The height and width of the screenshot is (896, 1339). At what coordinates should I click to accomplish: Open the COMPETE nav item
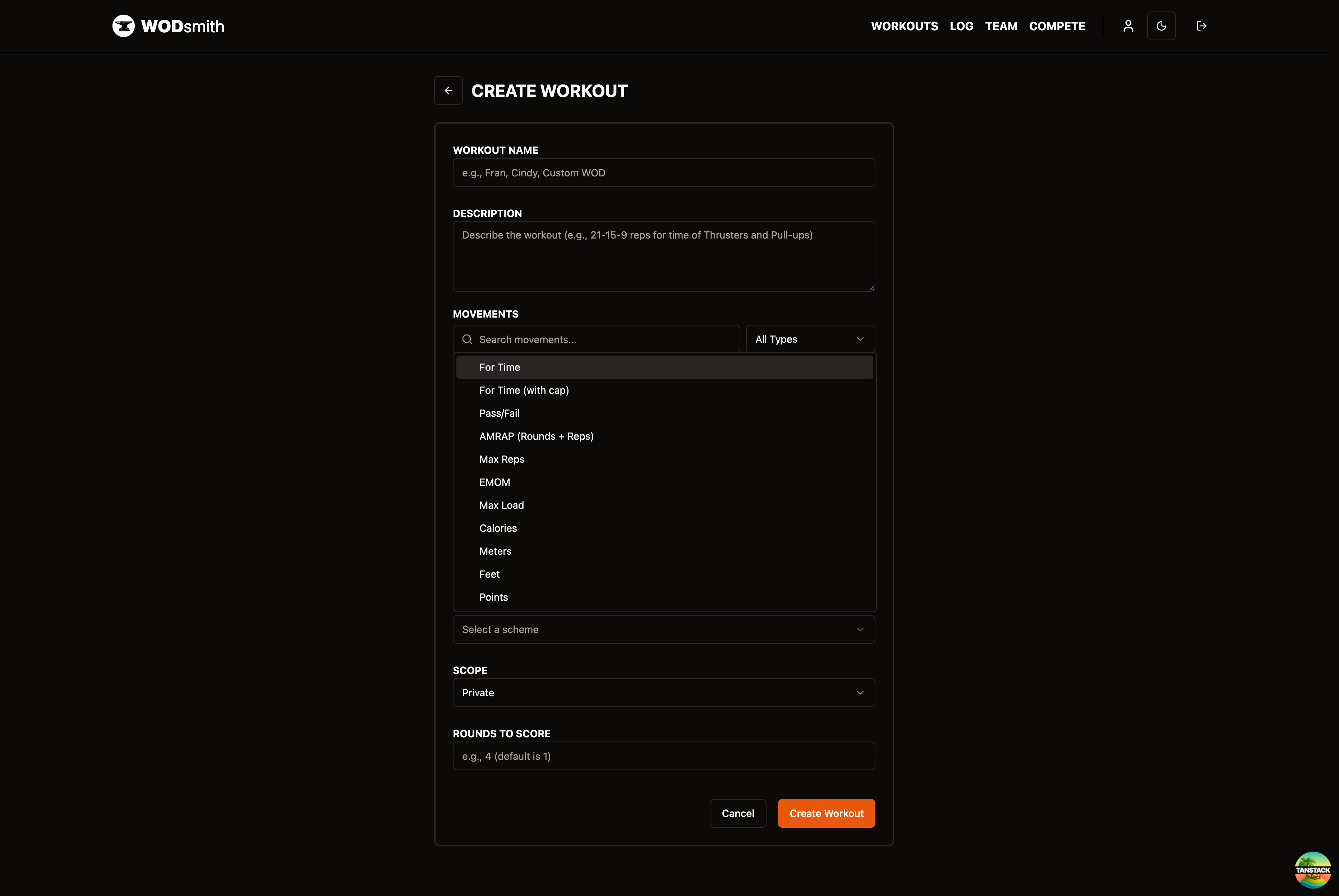1057,26
